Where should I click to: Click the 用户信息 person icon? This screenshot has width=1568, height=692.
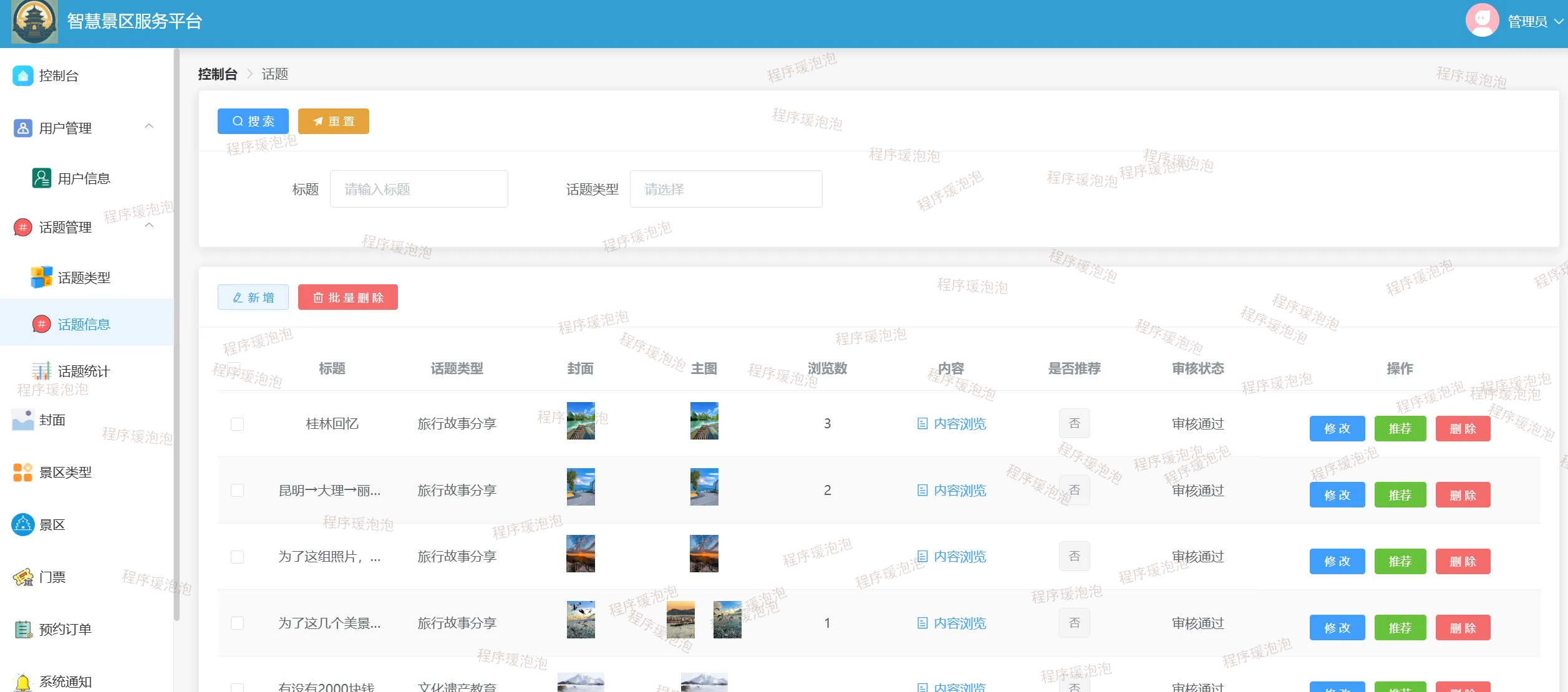41,178
